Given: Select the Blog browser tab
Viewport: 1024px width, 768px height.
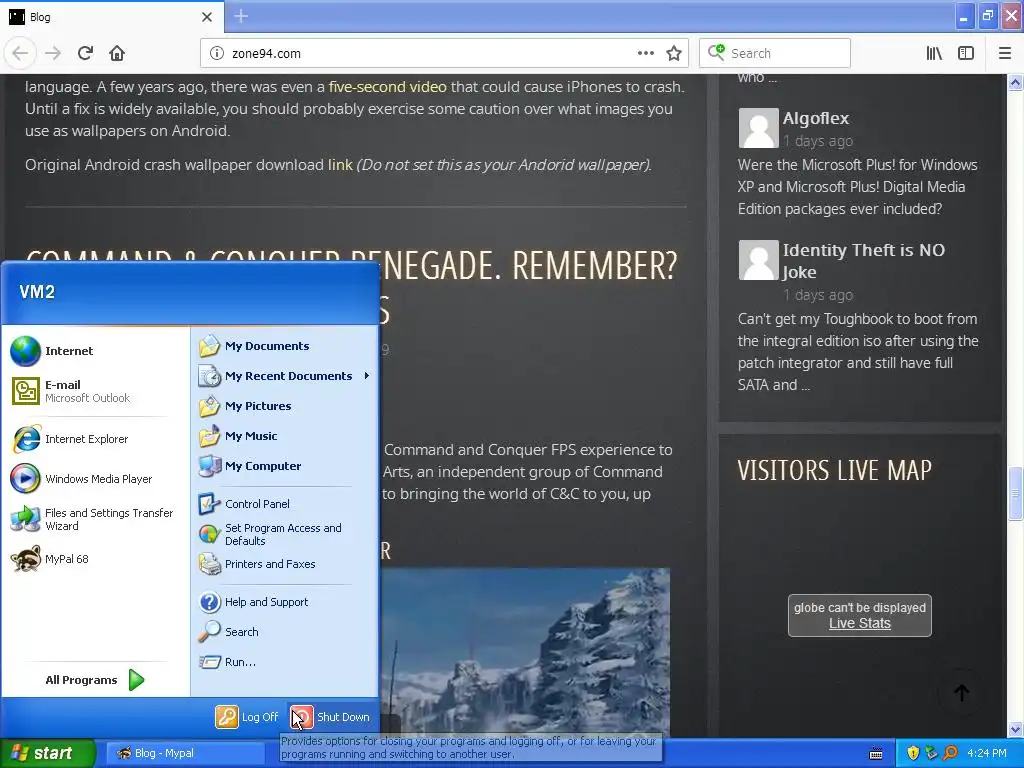Looking at the screenshot, I should coord(112,17).
